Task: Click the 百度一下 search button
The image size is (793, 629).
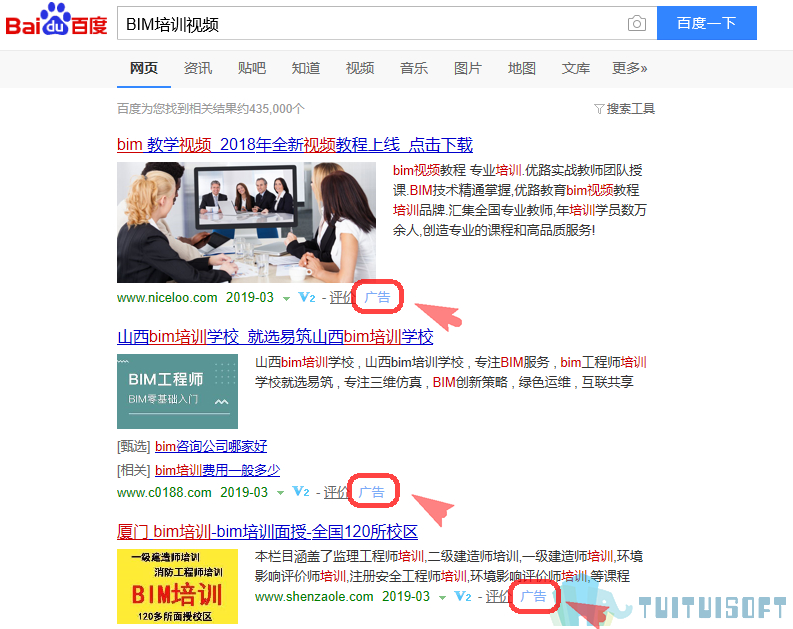Action: click(x=707, y=23)
